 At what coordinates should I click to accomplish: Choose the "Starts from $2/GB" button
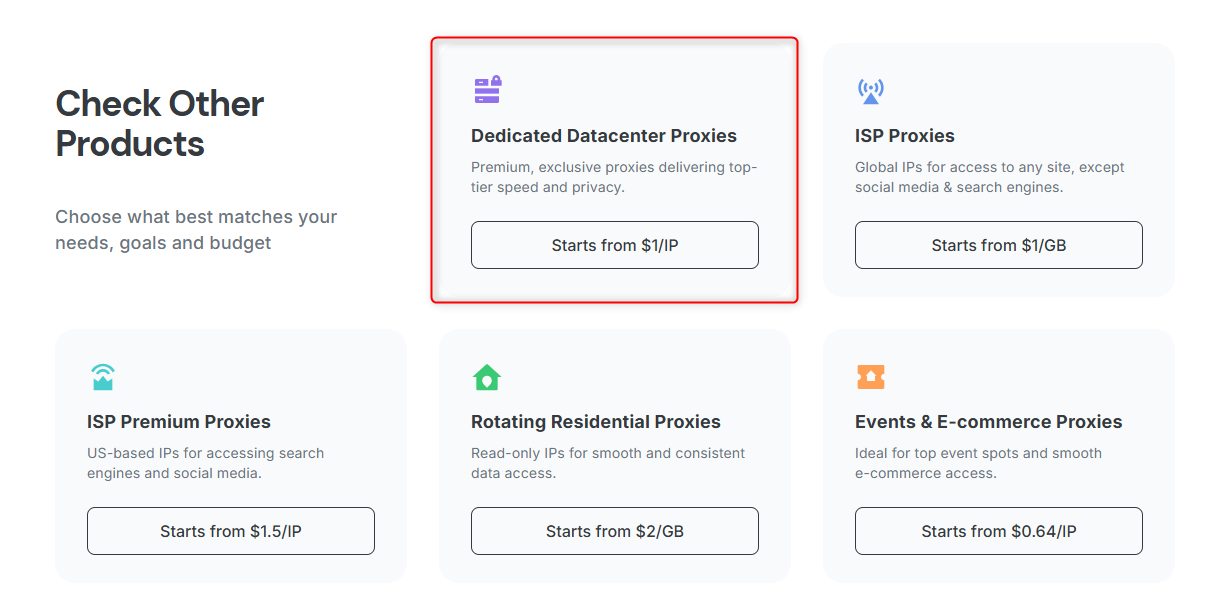[615, 531]
